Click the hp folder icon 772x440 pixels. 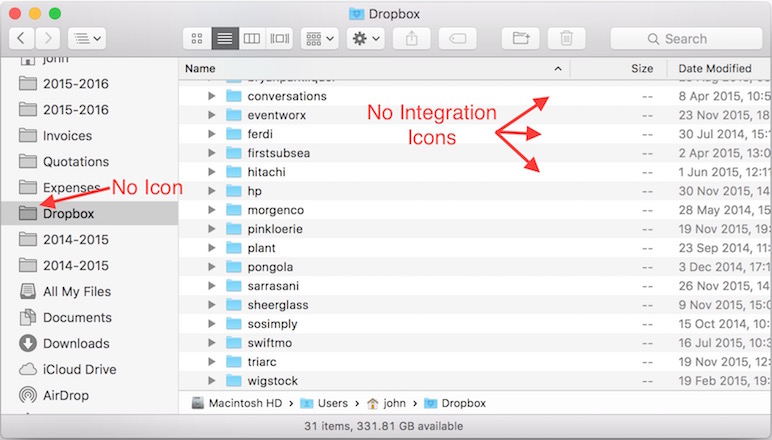(234, 191)
